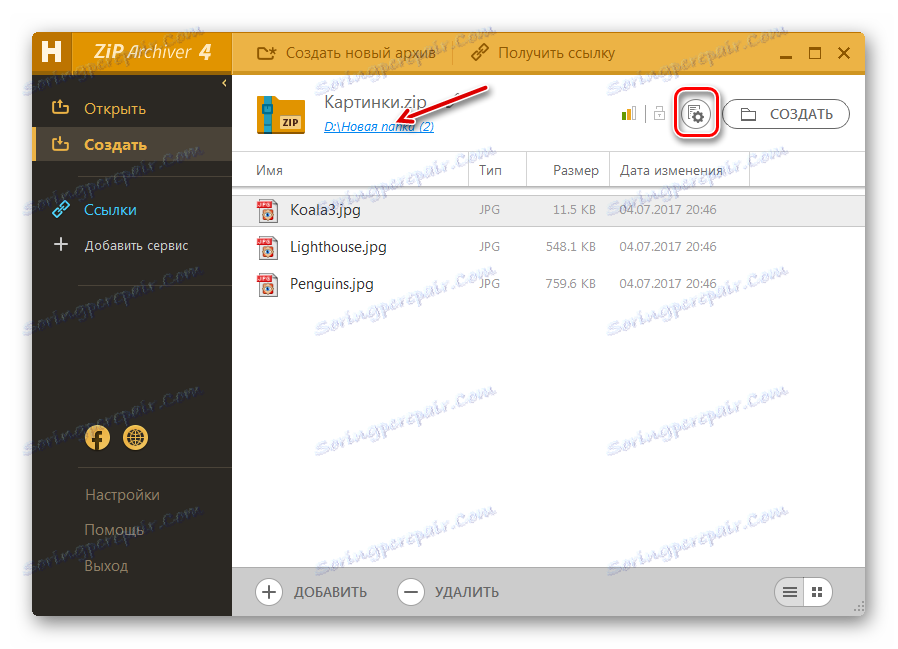Open the website globe icon
This screenshot has width=898, height=649.
tap(136, 438)
